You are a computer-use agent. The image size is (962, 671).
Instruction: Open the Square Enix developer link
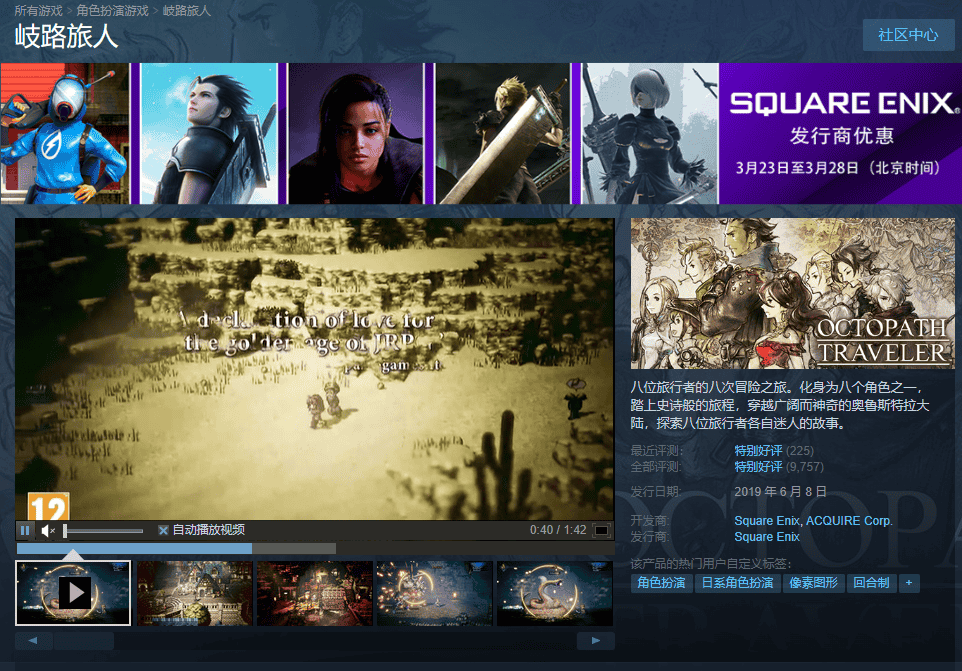767,521
